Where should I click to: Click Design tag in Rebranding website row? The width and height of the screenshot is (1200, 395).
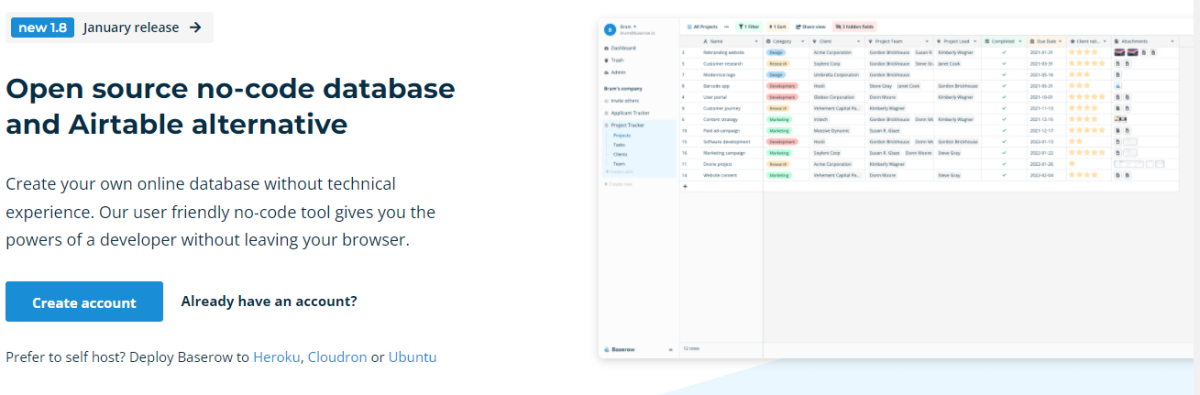tap(776, 52)
